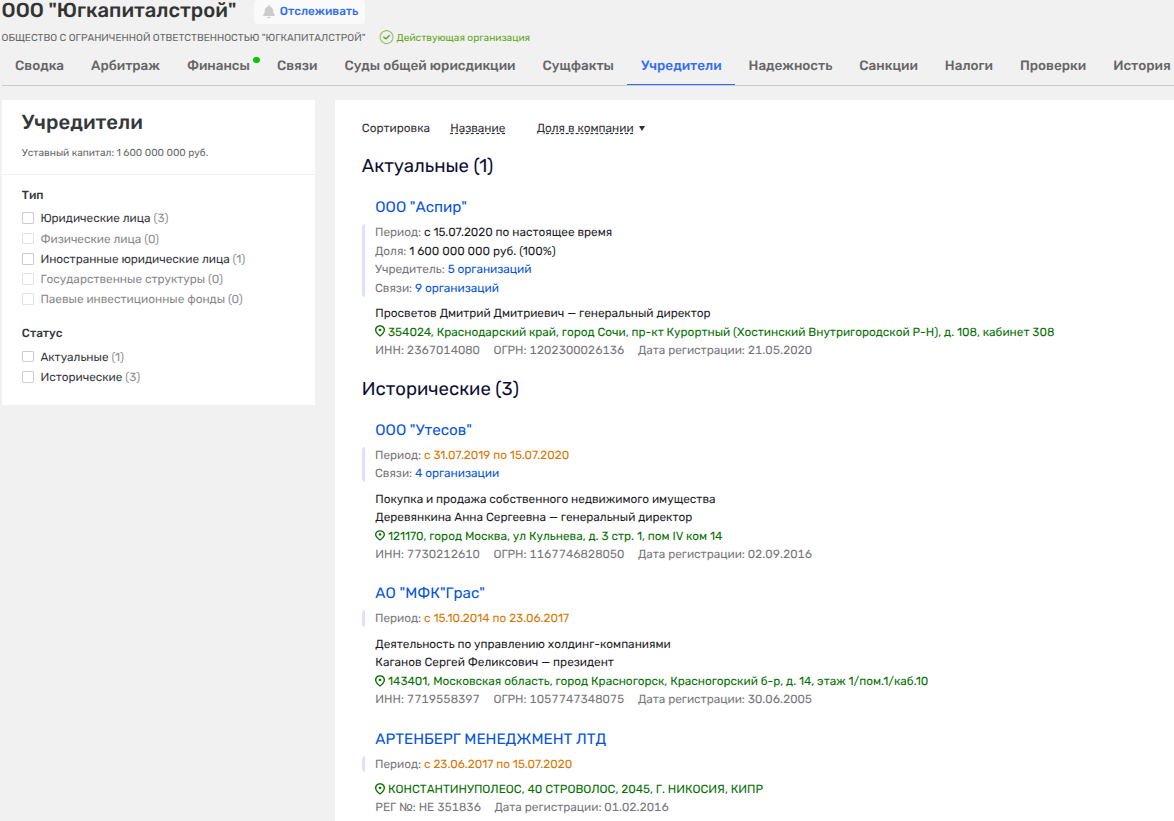Open the Доля в компании sort dropdown
1174x821 pixels.
[591, 128]
